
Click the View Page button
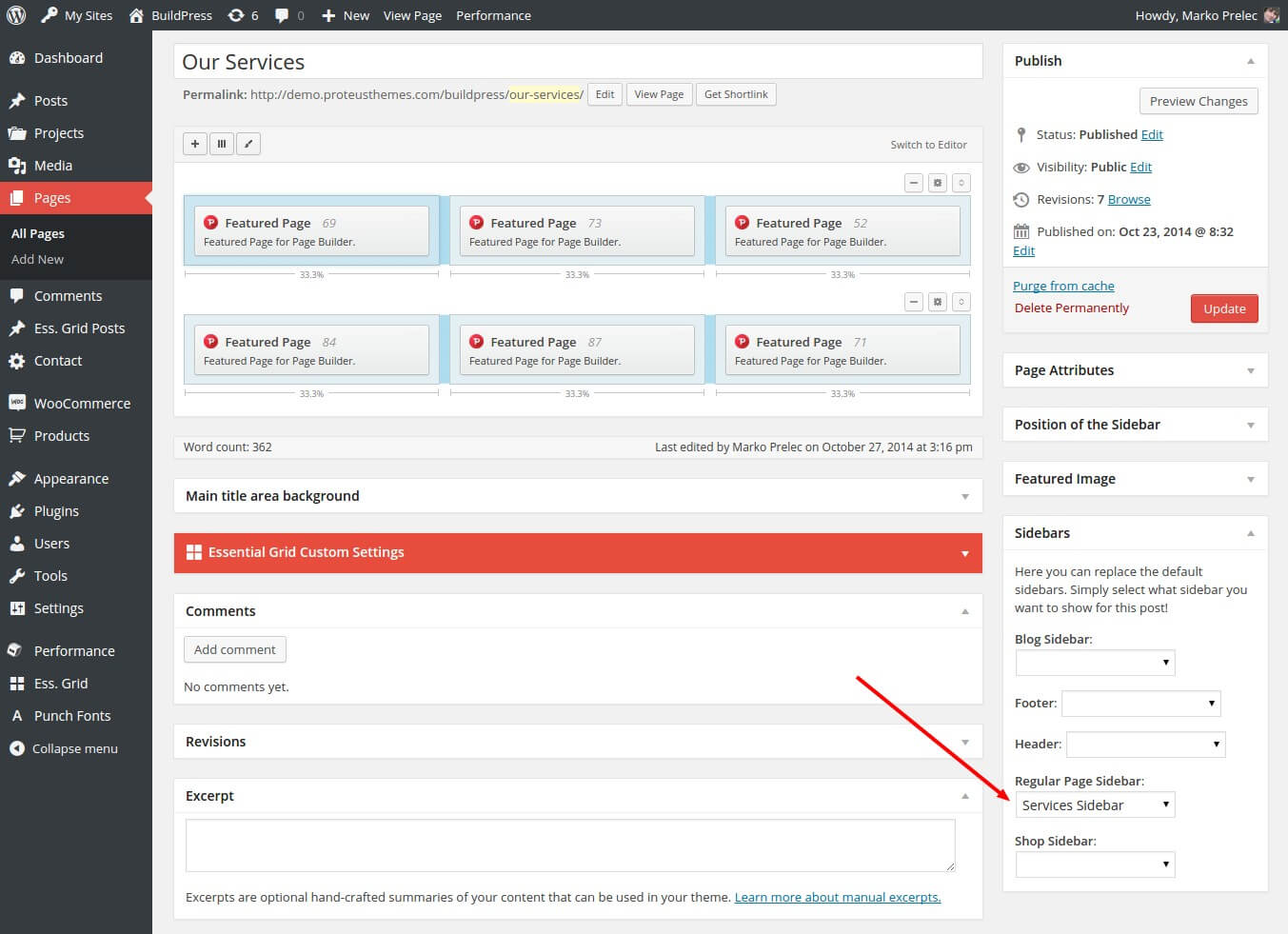(659, 94)
